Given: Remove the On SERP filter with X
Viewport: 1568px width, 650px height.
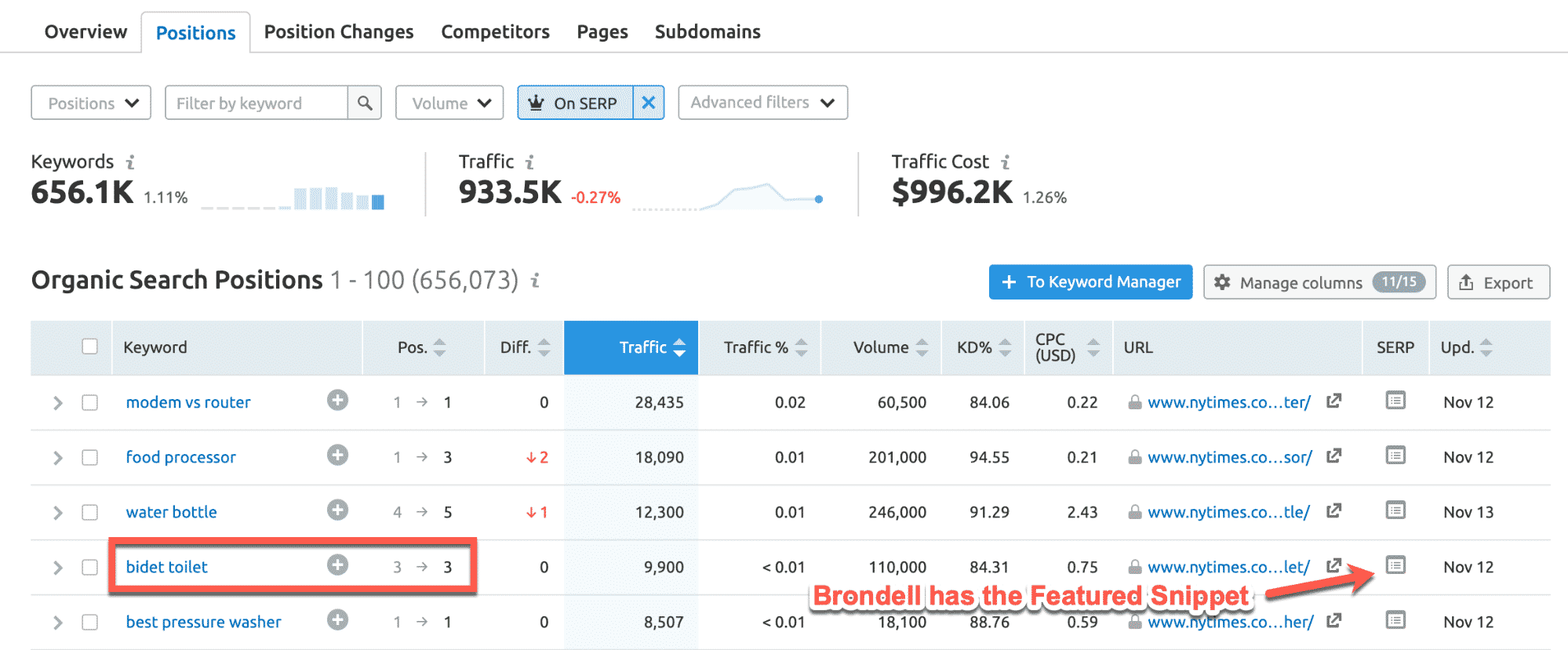Looking at the screenshot, I should point(649,103).
